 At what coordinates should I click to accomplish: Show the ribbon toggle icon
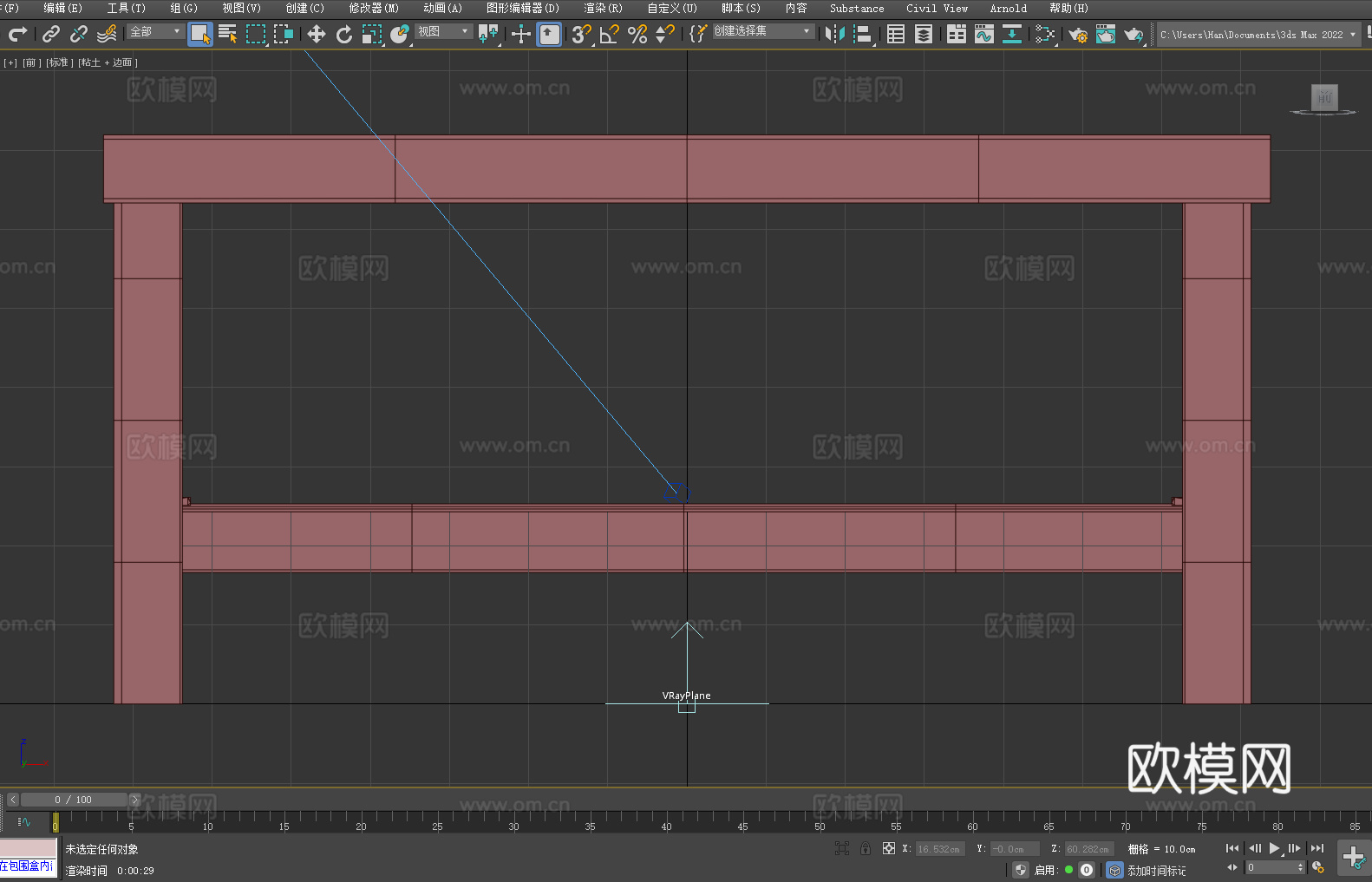[957, 34]
